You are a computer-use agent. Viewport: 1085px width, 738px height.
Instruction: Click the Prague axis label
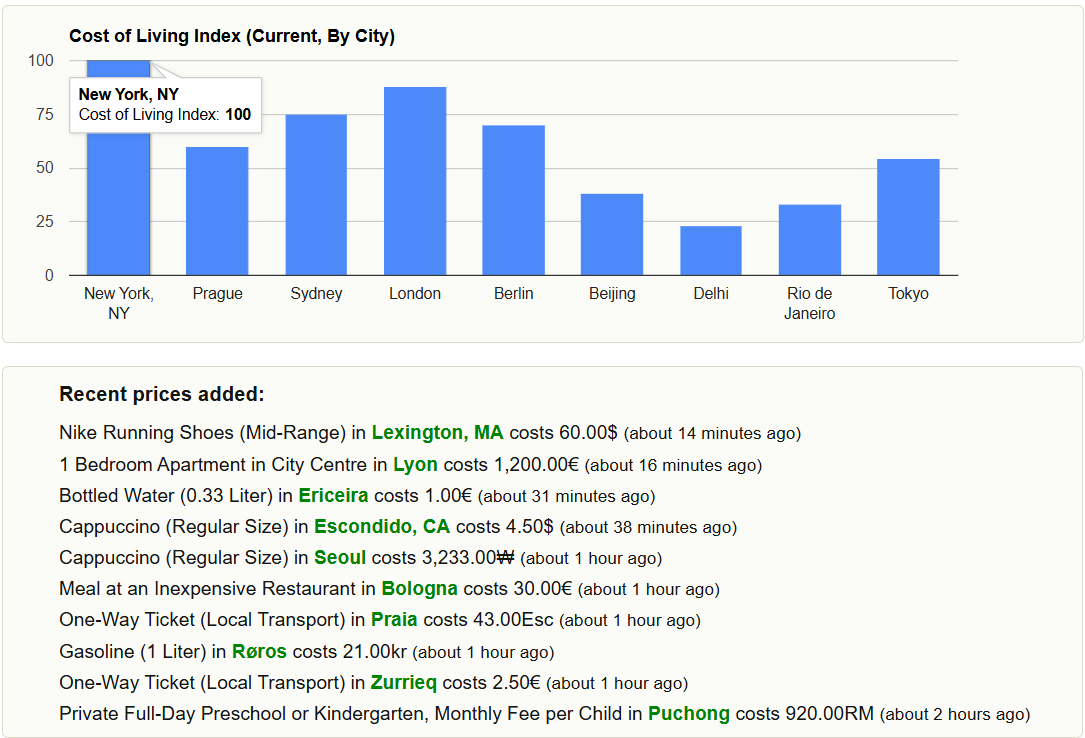(x=217, y=293)
